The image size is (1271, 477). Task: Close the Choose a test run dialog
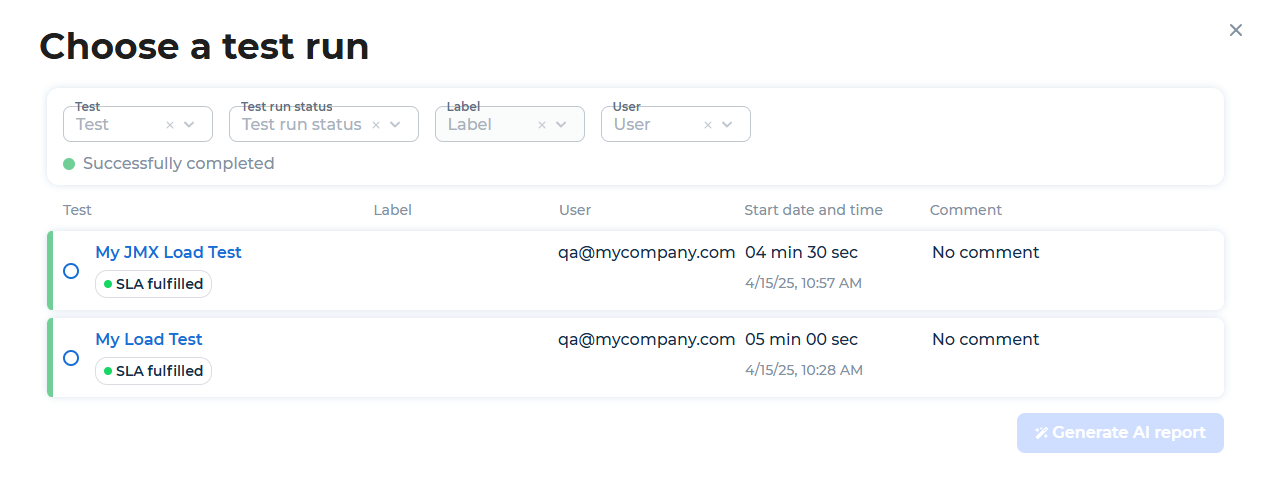tap(1236, 30)
